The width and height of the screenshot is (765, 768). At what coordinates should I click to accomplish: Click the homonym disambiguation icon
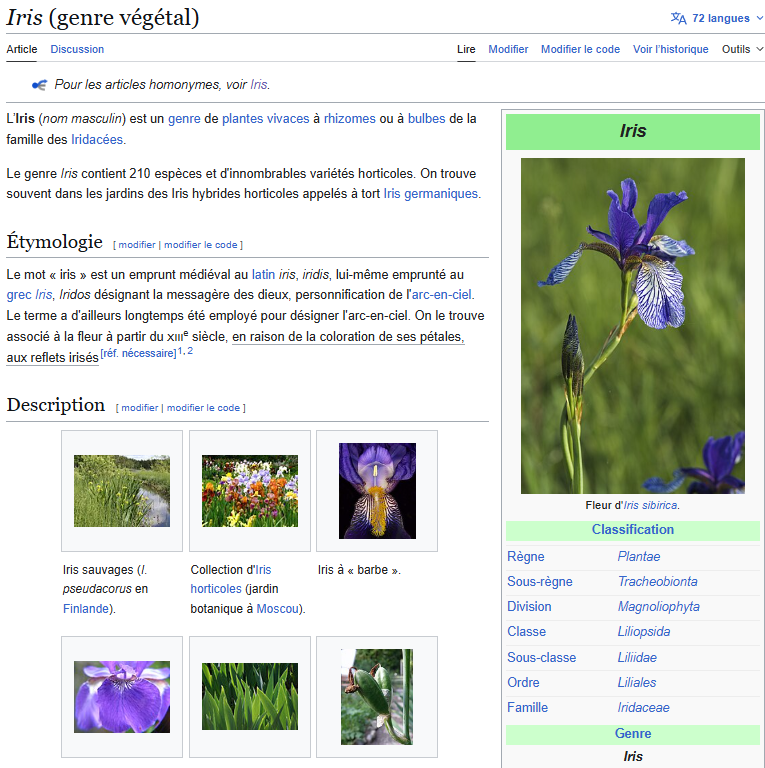click(39, 85)
